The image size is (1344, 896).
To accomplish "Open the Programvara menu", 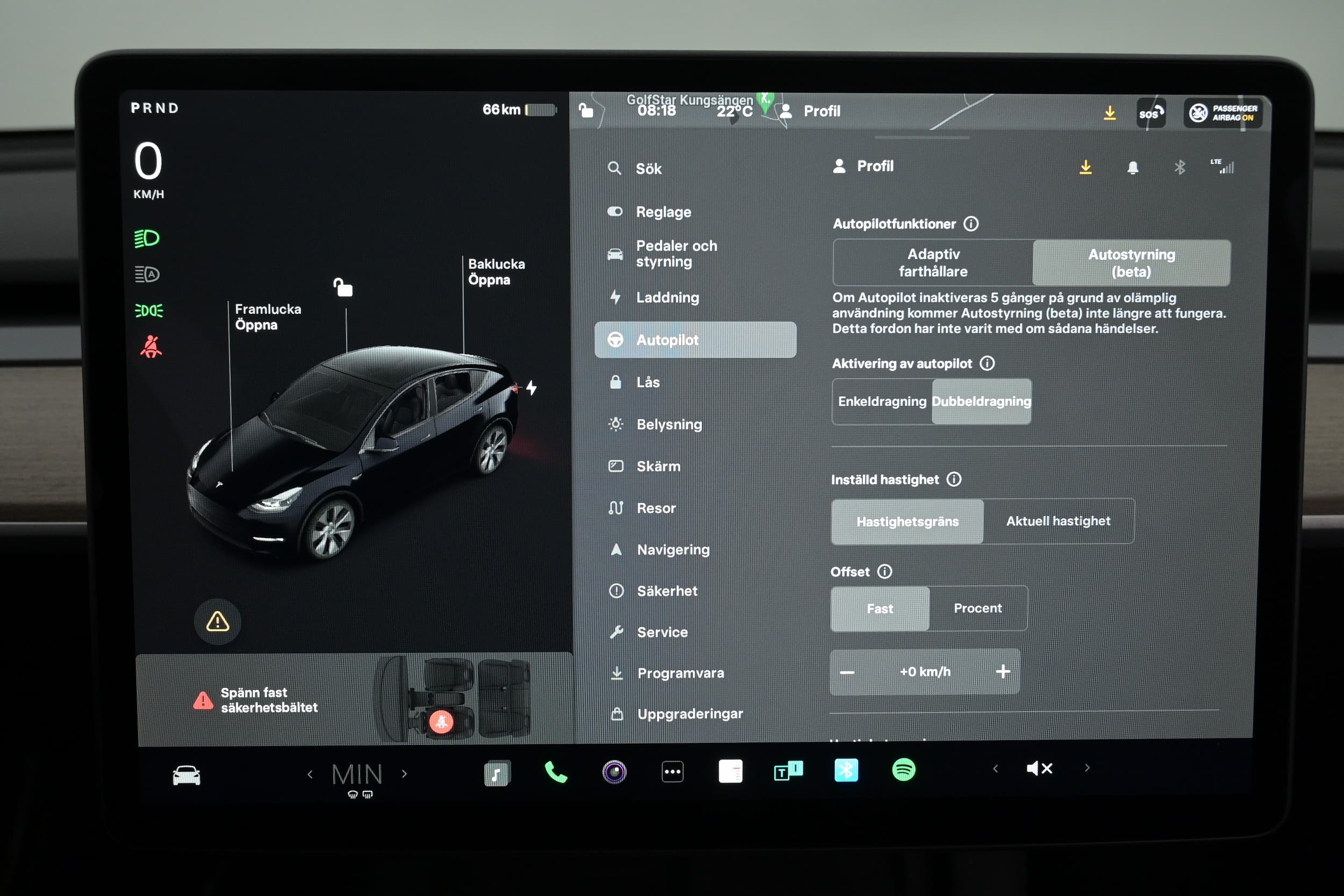I will tap(696, 673).
